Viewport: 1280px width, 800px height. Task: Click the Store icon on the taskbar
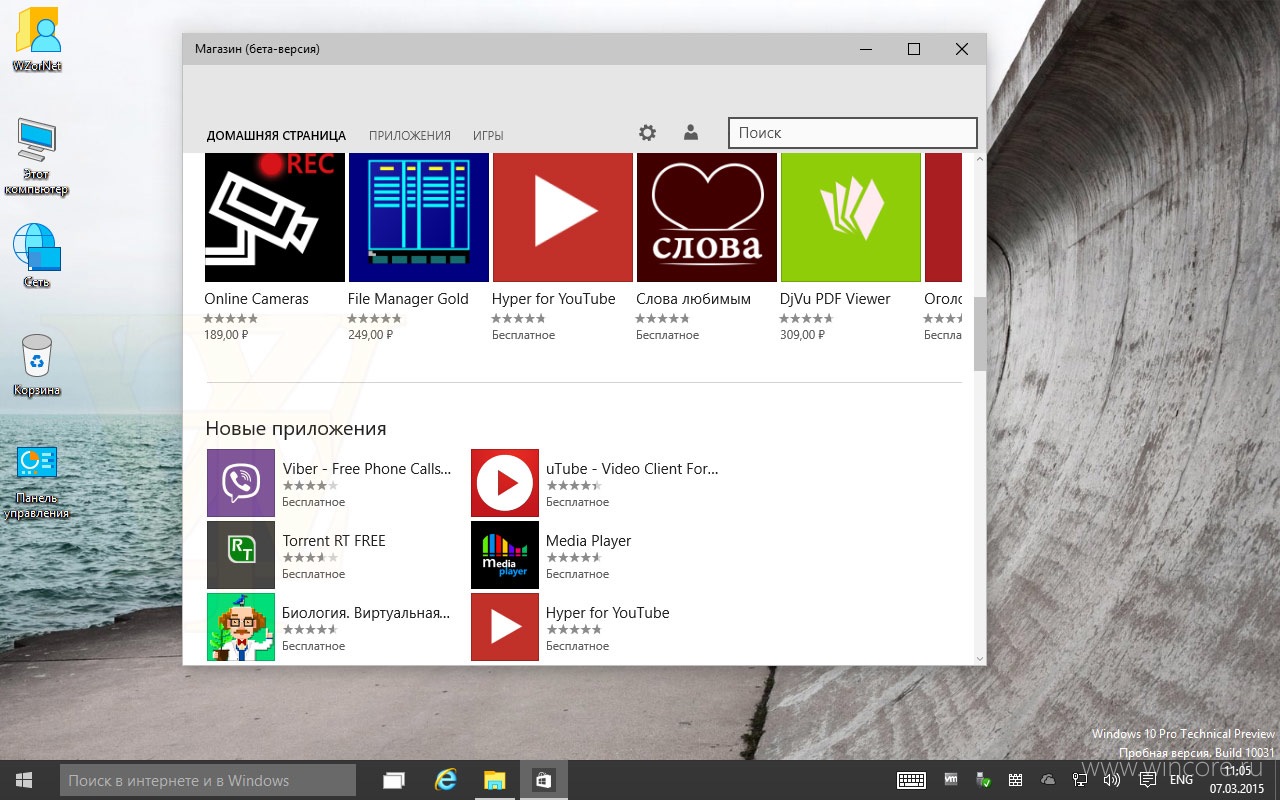tap(544, 780)
